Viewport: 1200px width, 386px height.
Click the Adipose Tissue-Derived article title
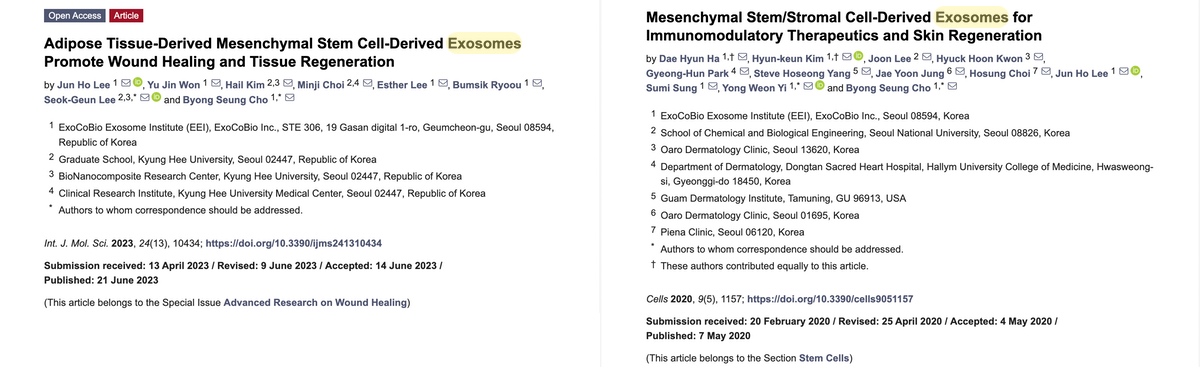point(283,52)
